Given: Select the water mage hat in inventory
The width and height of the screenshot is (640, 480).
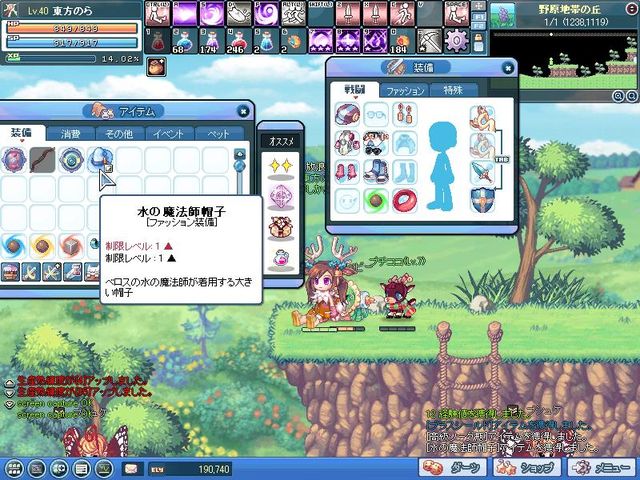Looking at the screenshot, I should point(100,160).
